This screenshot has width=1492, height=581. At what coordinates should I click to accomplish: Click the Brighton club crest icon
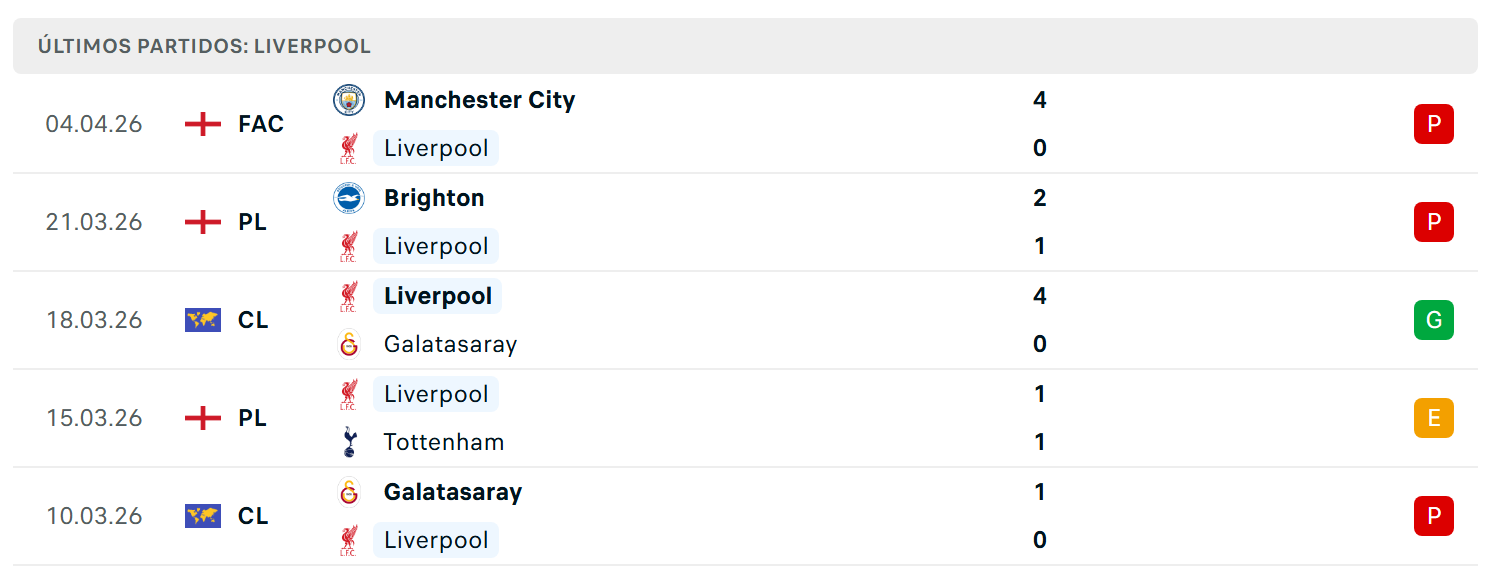click(349, 198)
